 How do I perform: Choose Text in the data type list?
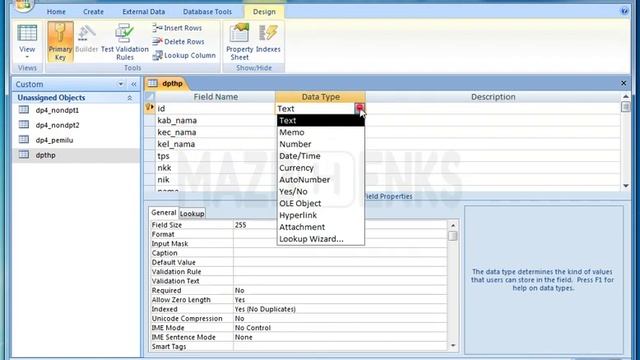click(x=320, y=120)
